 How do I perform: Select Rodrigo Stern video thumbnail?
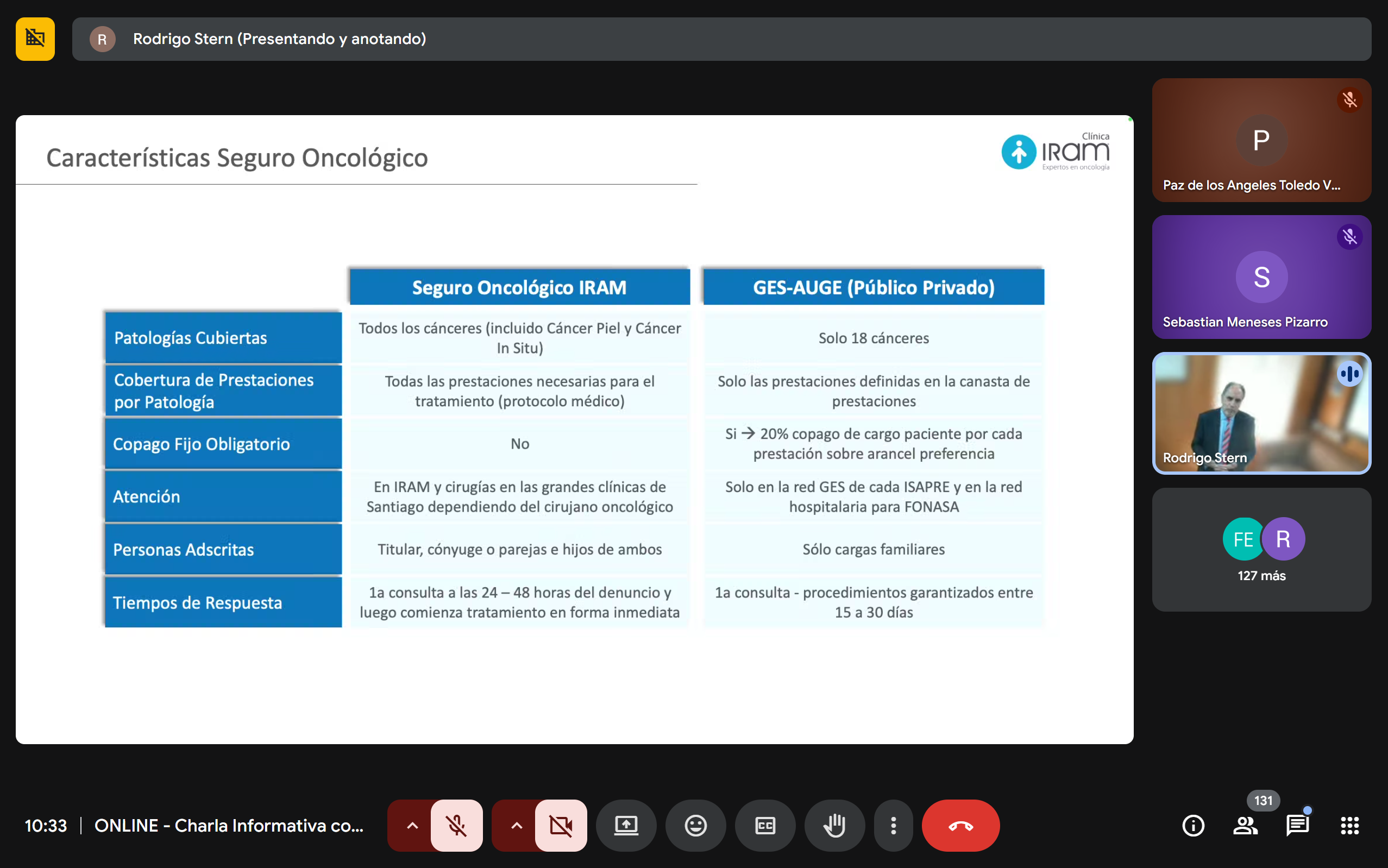click(x=1261, y=413)
